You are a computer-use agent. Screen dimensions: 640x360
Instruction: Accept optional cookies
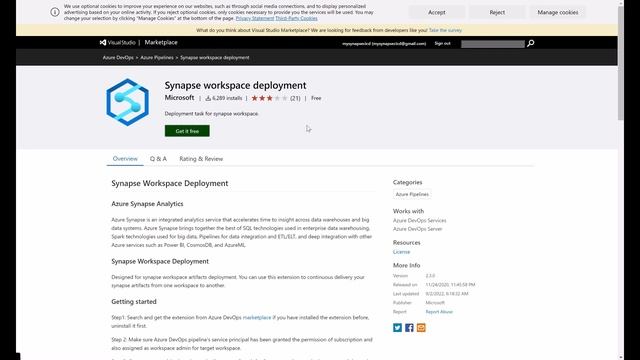[436, 12]
